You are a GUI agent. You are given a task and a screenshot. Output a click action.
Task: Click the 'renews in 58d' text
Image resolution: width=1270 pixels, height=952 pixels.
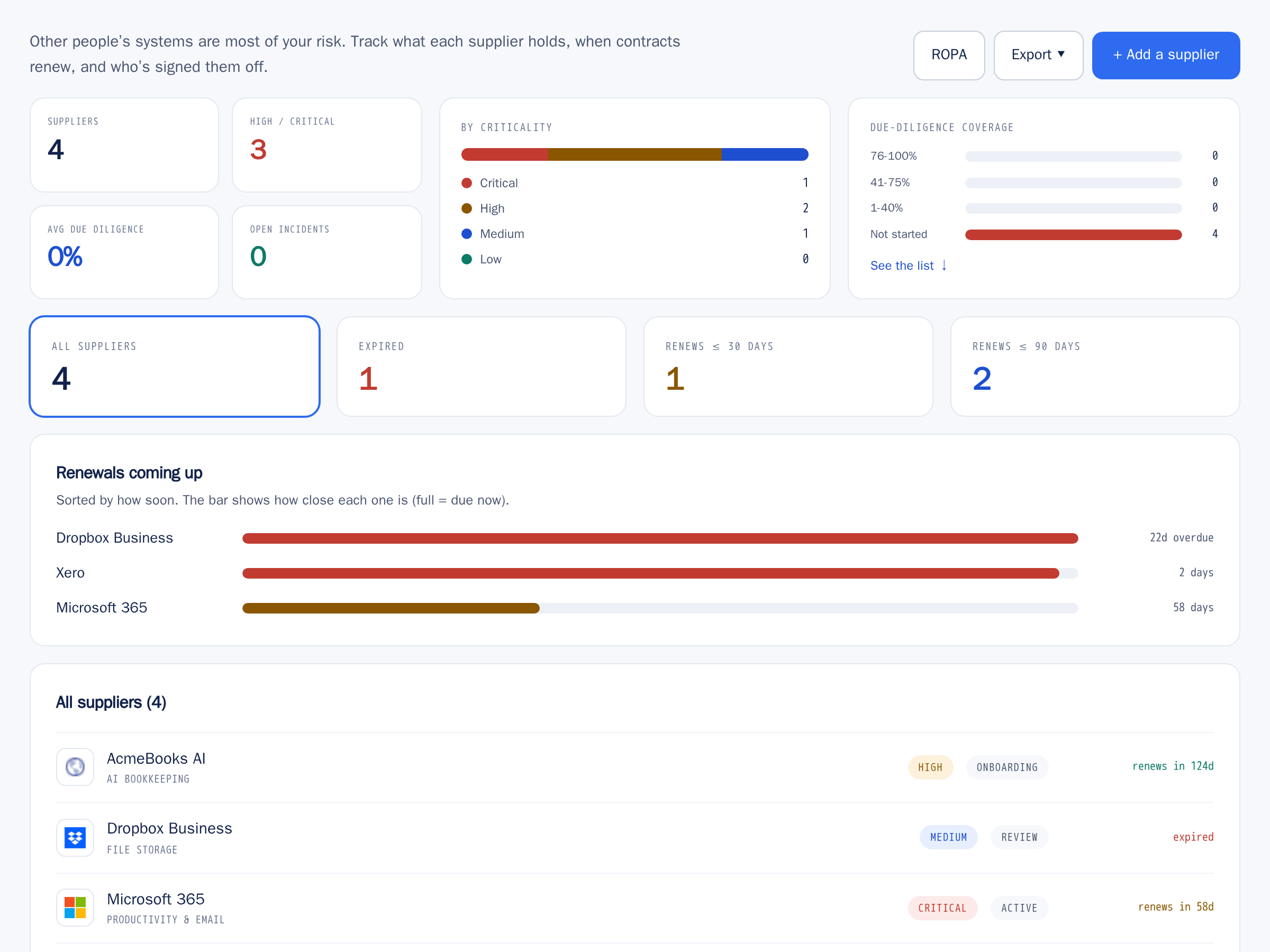click(x=1175, y=906)
